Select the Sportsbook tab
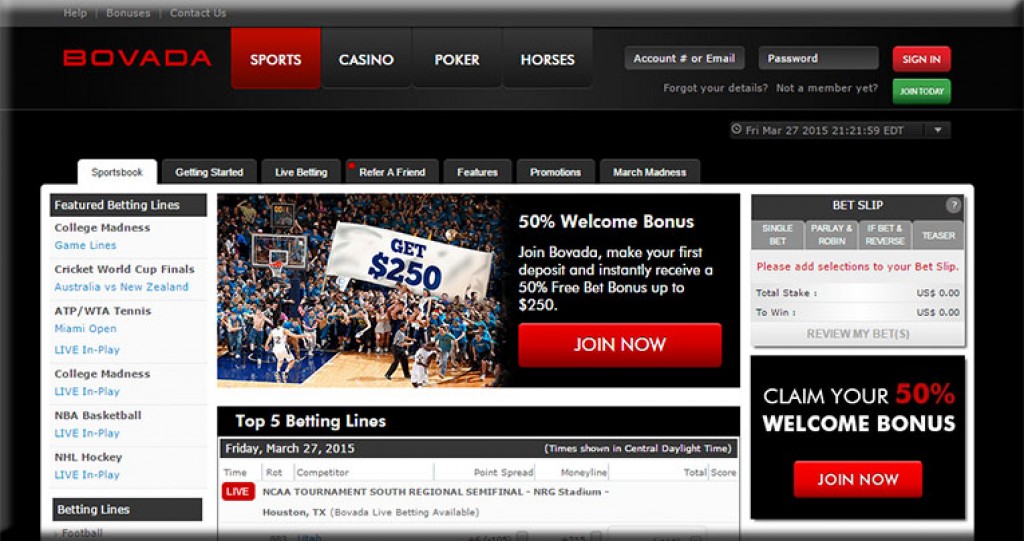 pyautogui.click(x=117, y=172)
